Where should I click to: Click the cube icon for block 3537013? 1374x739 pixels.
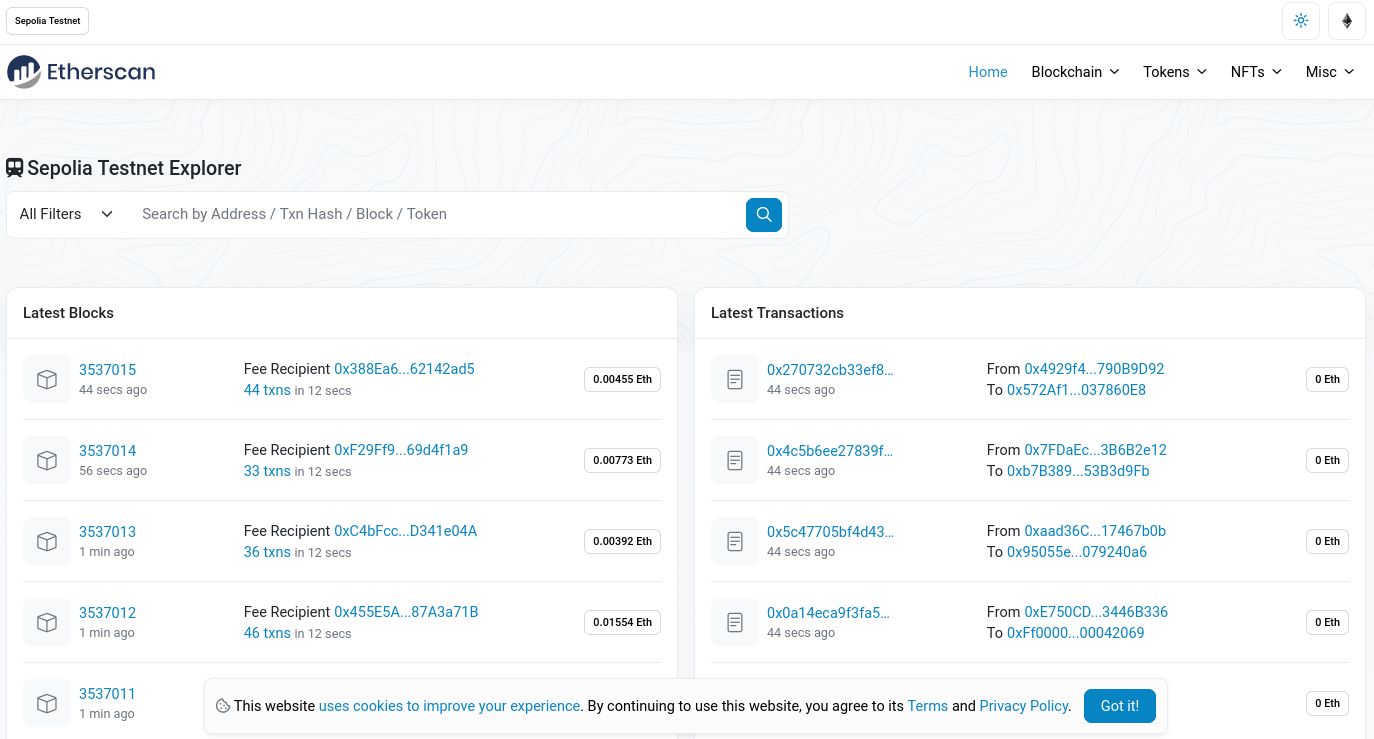[46, 541]
